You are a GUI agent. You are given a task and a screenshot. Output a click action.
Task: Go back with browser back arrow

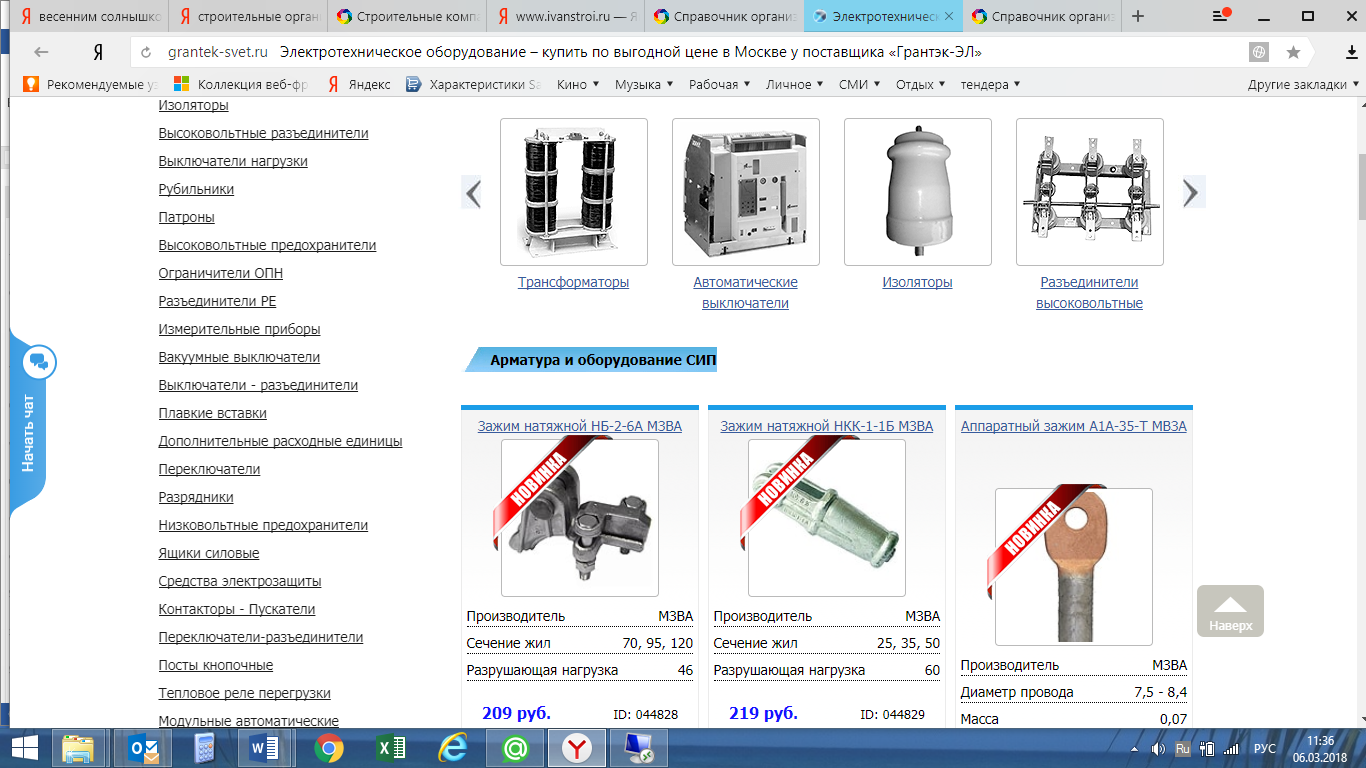[41, 52]
